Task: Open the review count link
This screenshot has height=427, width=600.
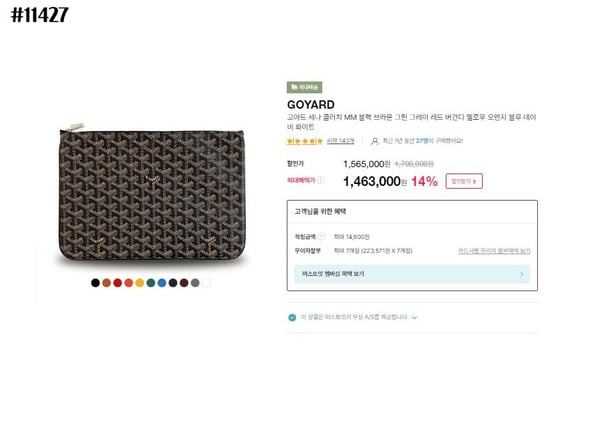Action: [340, 141]
